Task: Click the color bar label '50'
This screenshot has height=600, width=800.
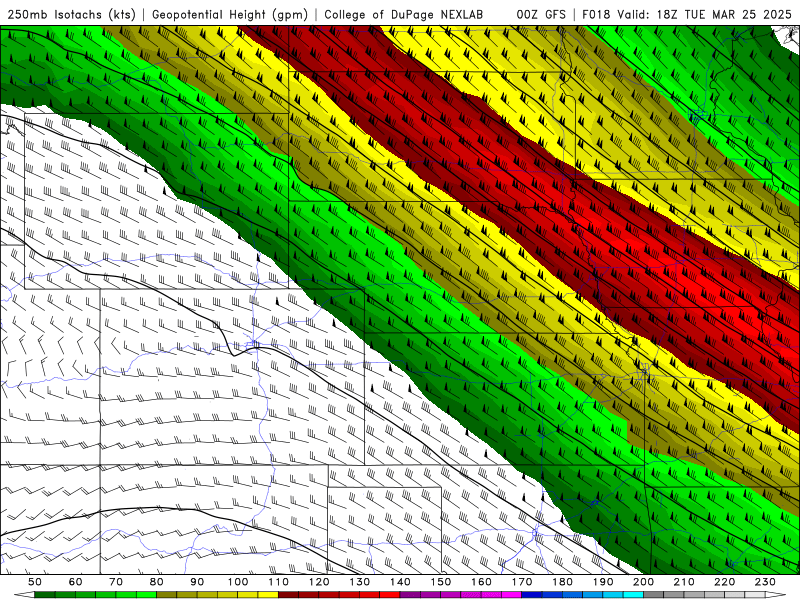Action: [x=35, y=582]
